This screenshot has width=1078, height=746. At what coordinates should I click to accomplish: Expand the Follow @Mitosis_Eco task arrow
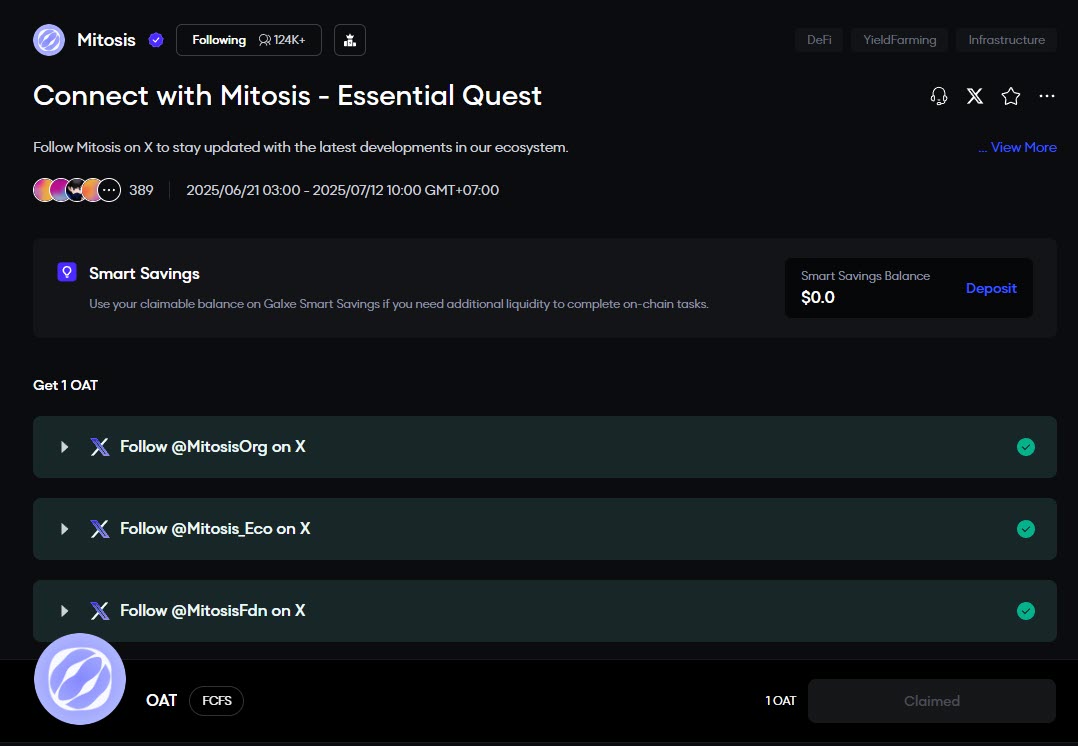[64, 529]
